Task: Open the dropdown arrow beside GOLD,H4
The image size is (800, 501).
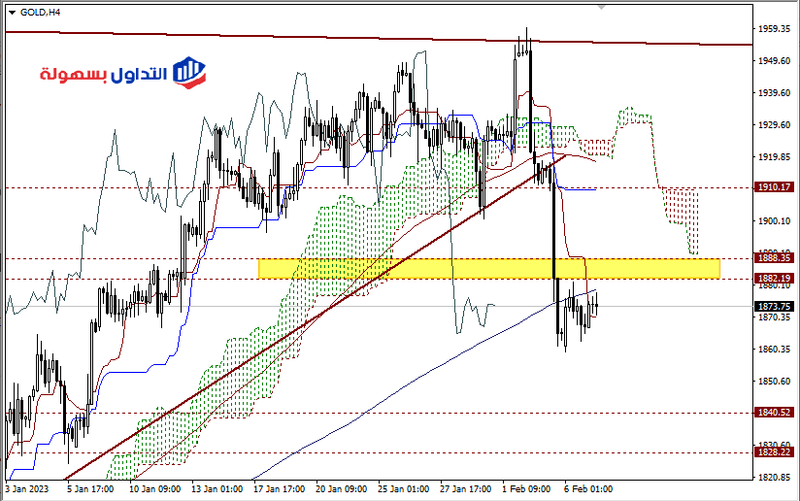Action: pyautogui.click(x=12, y=11)
